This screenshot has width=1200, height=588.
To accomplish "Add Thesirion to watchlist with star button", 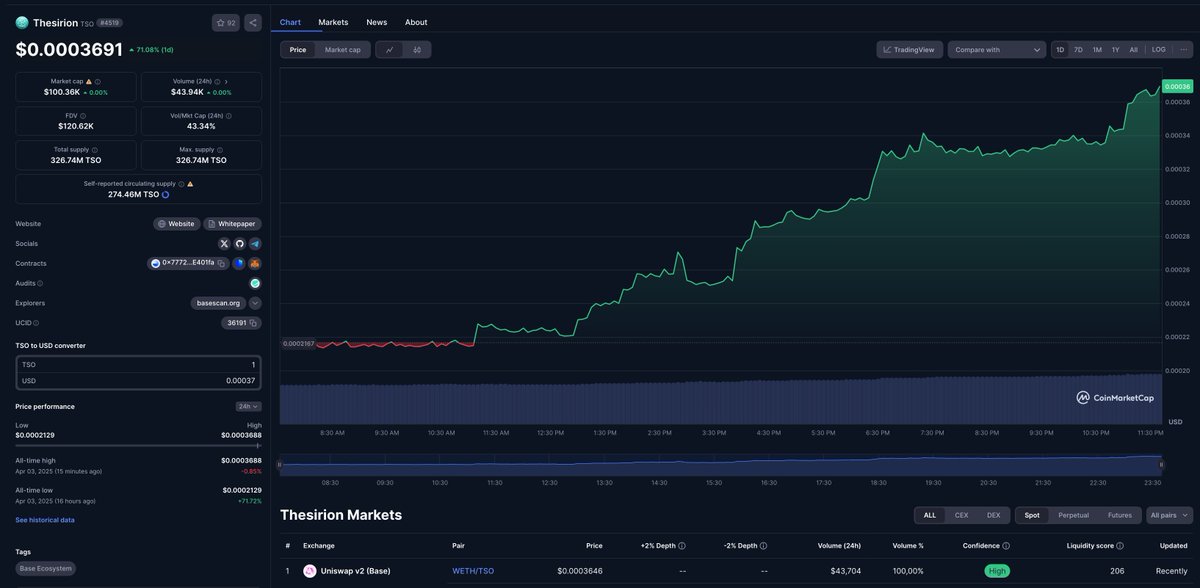I will click(225, 22).
